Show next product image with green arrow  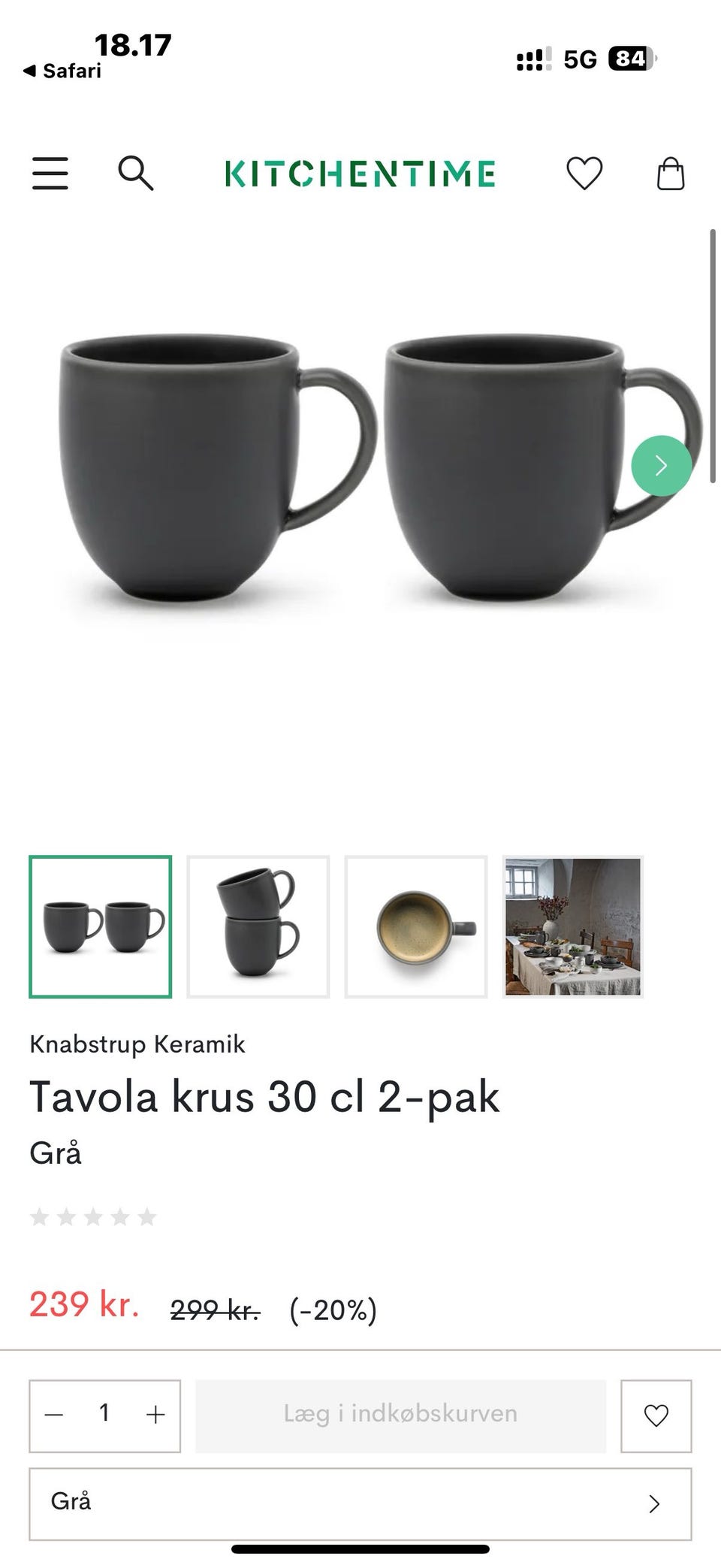click(661, 466)
